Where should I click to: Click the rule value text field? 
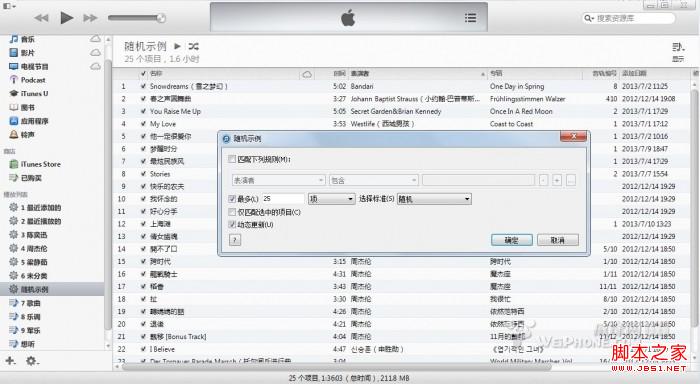pyautogui.click(x=478, y=180)
